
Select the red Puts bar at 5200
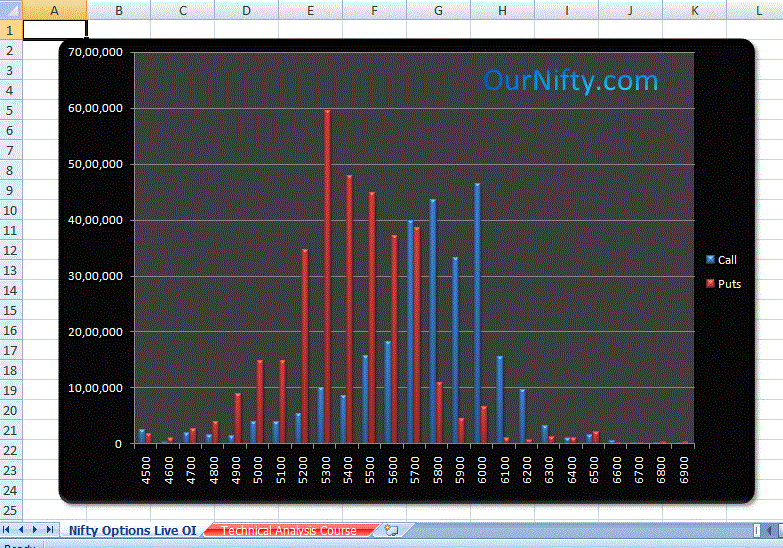[x=305, y=346]
